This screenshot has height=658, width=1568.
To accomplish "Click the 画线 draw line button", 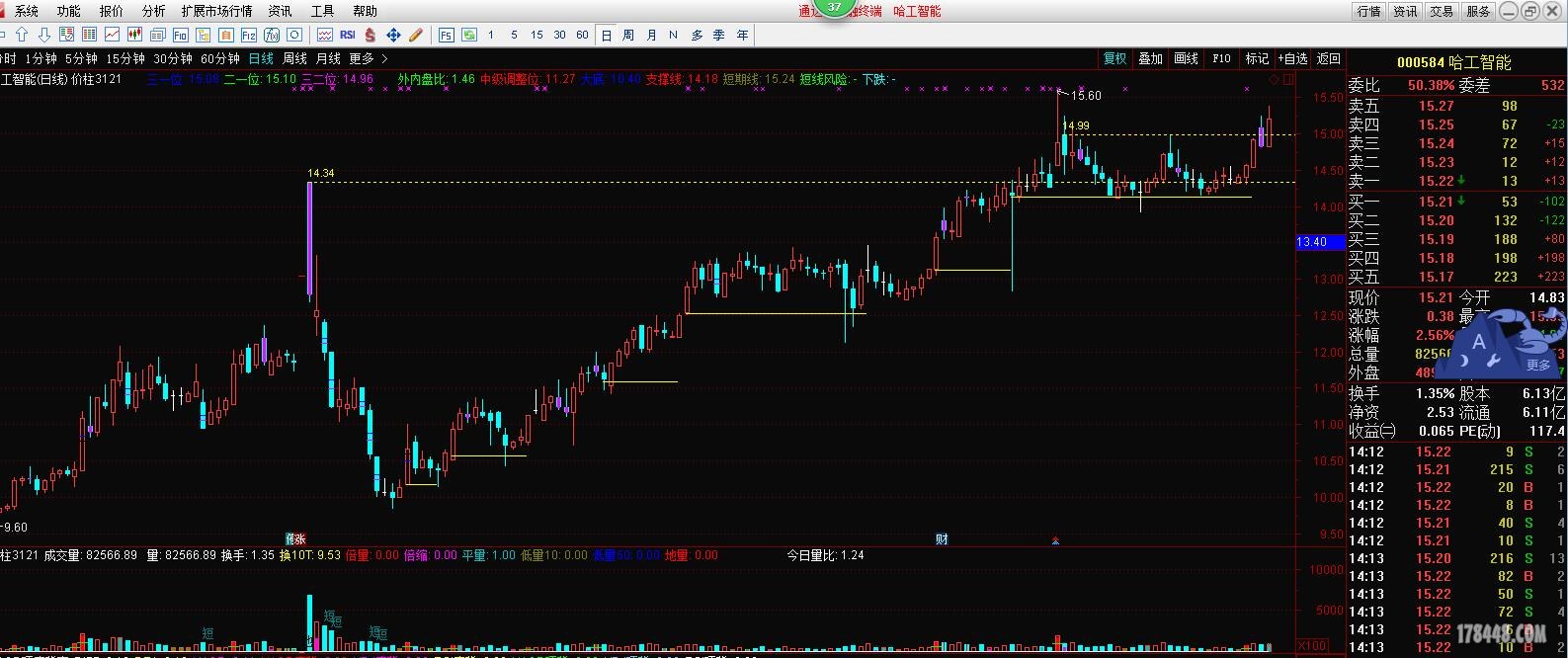I will click(1186, 58).
